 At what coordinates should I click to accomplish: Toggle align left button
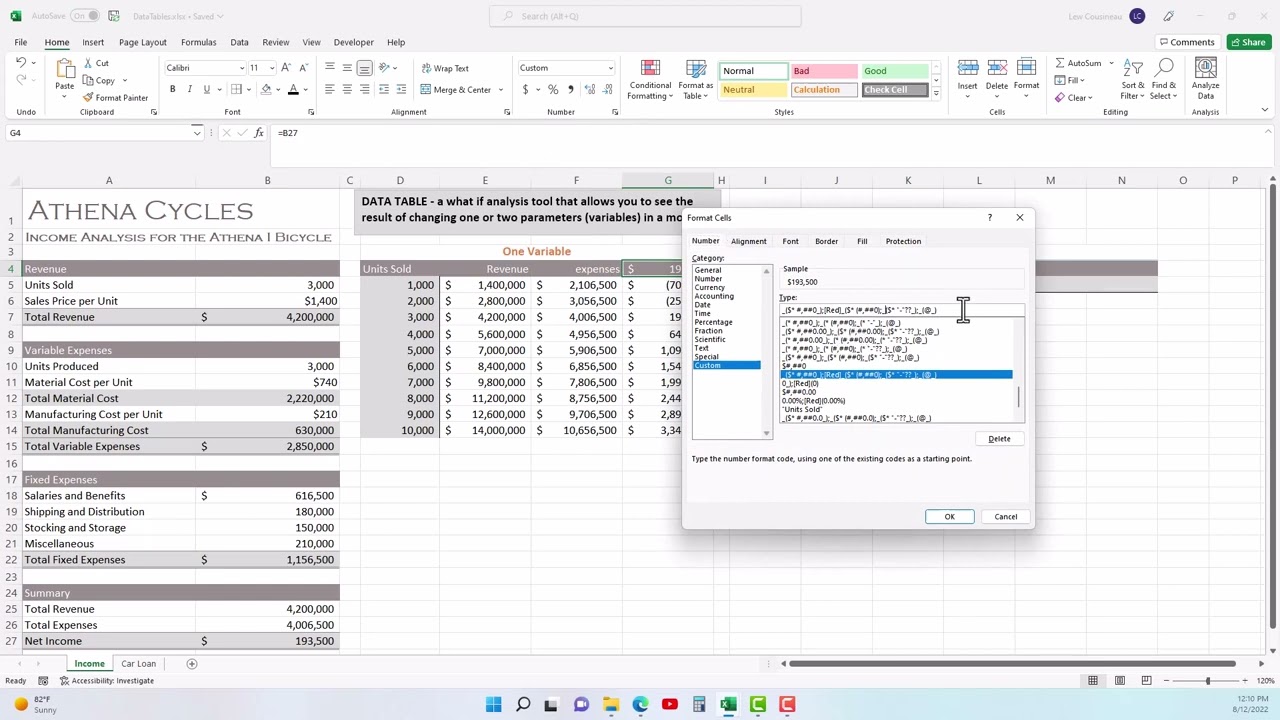[x=329, y=89]
